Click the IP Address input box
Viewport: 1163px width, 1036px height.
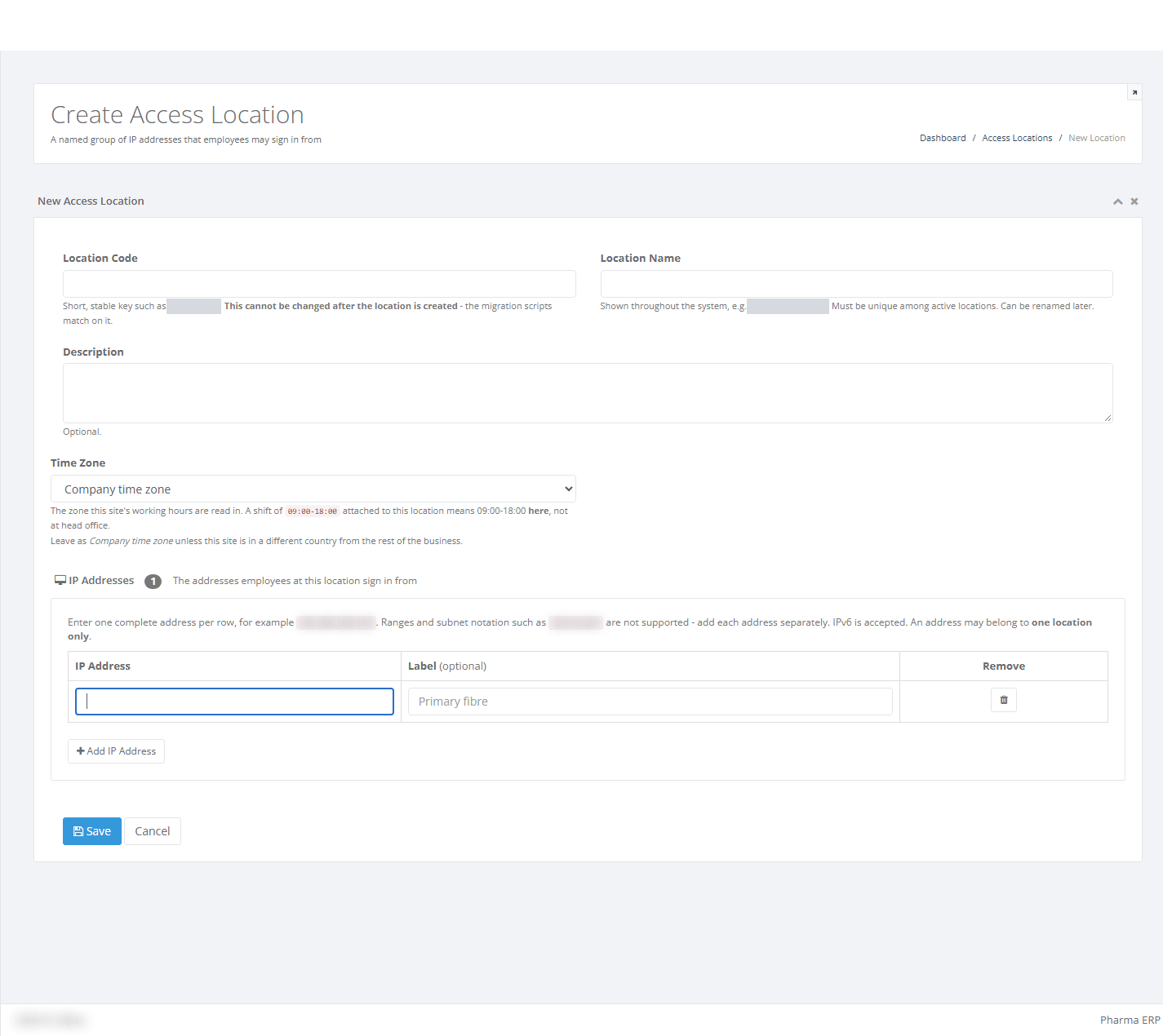[x=234, y=702]
